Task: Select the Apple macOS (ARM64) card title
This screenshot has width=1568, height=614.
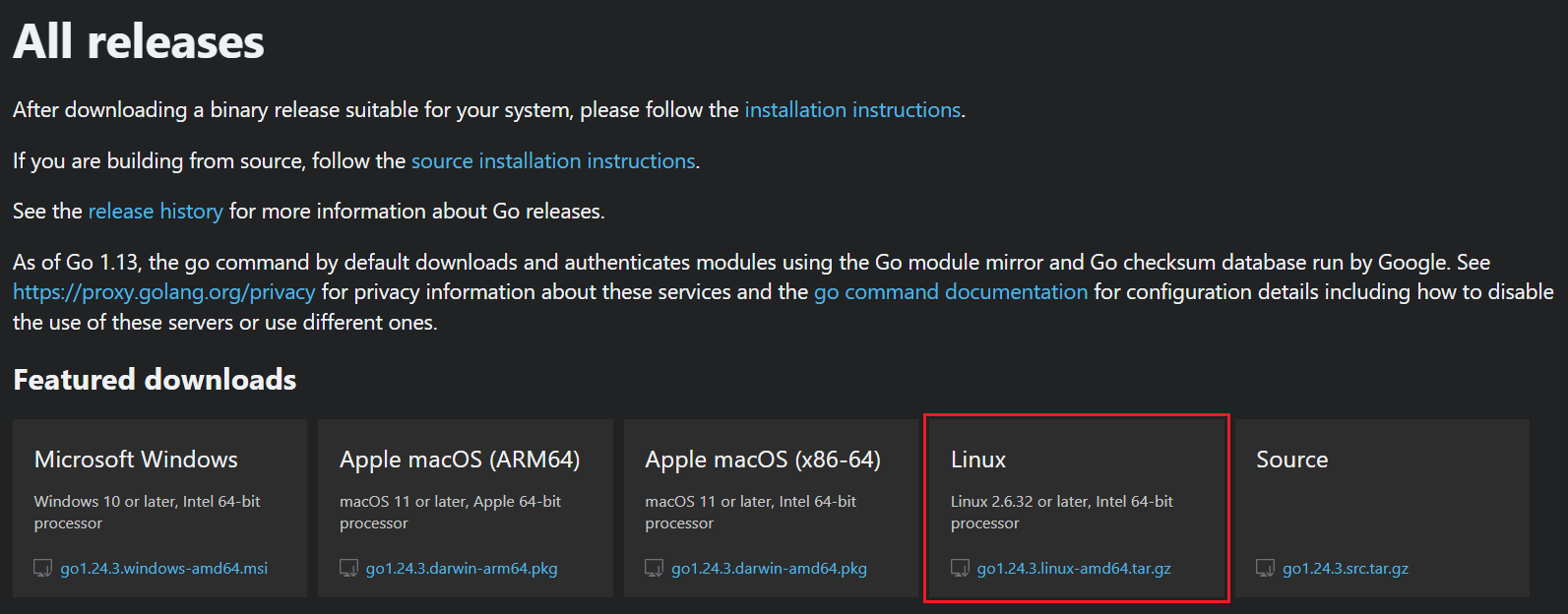Action: [x=460, y=460]
